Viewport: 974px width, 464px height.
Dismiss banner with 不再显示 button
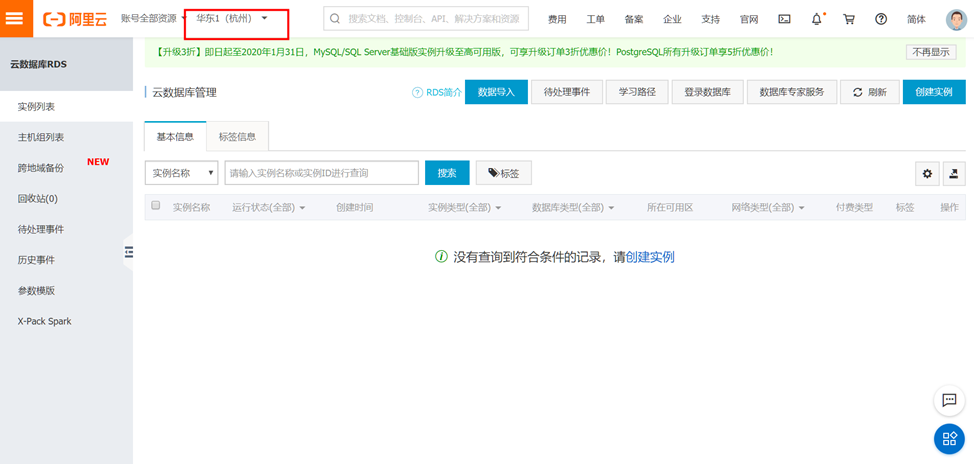coord(931,52)
